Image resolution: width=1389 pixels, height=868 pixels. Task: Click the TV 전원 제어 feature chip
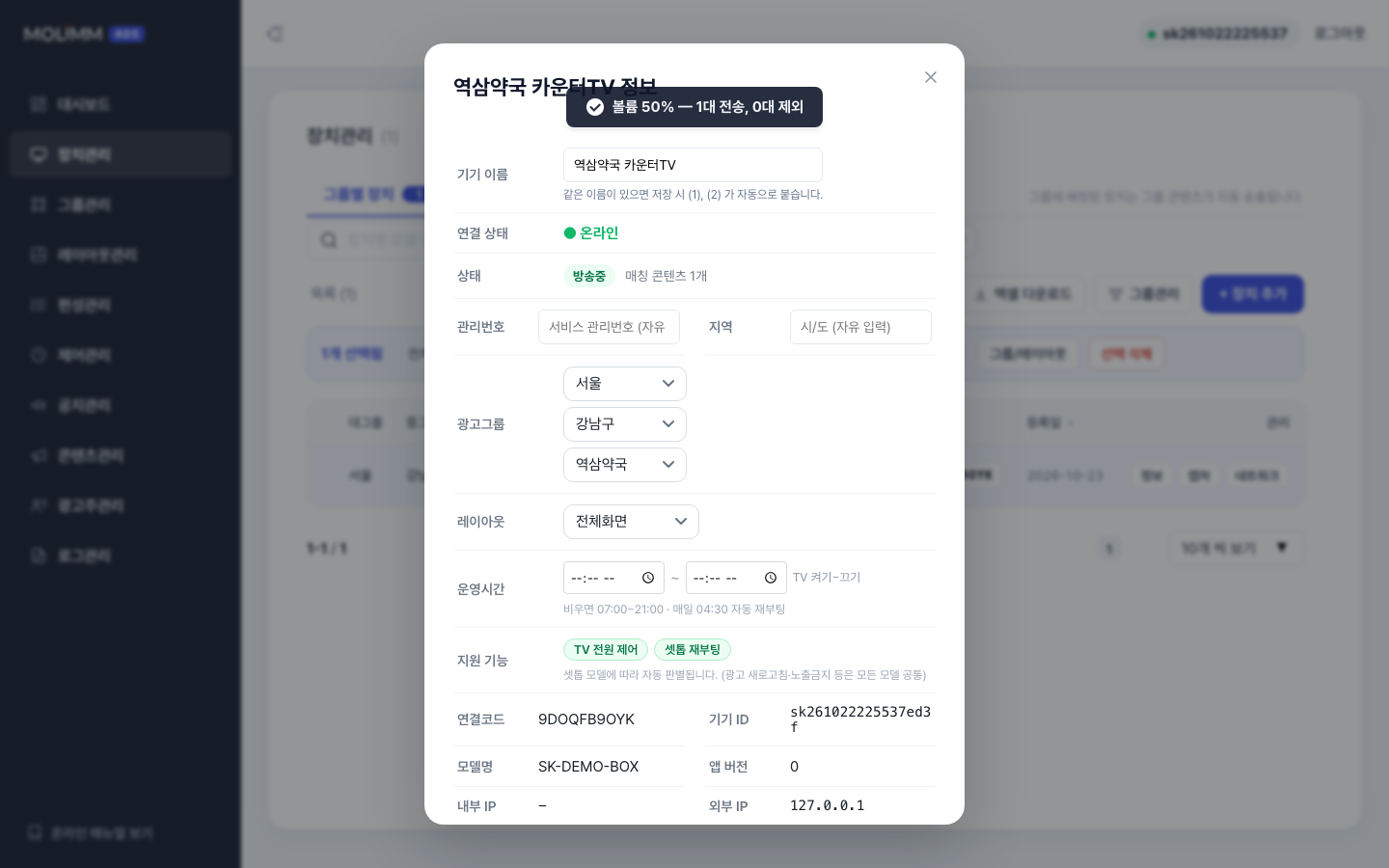point(606,650)
